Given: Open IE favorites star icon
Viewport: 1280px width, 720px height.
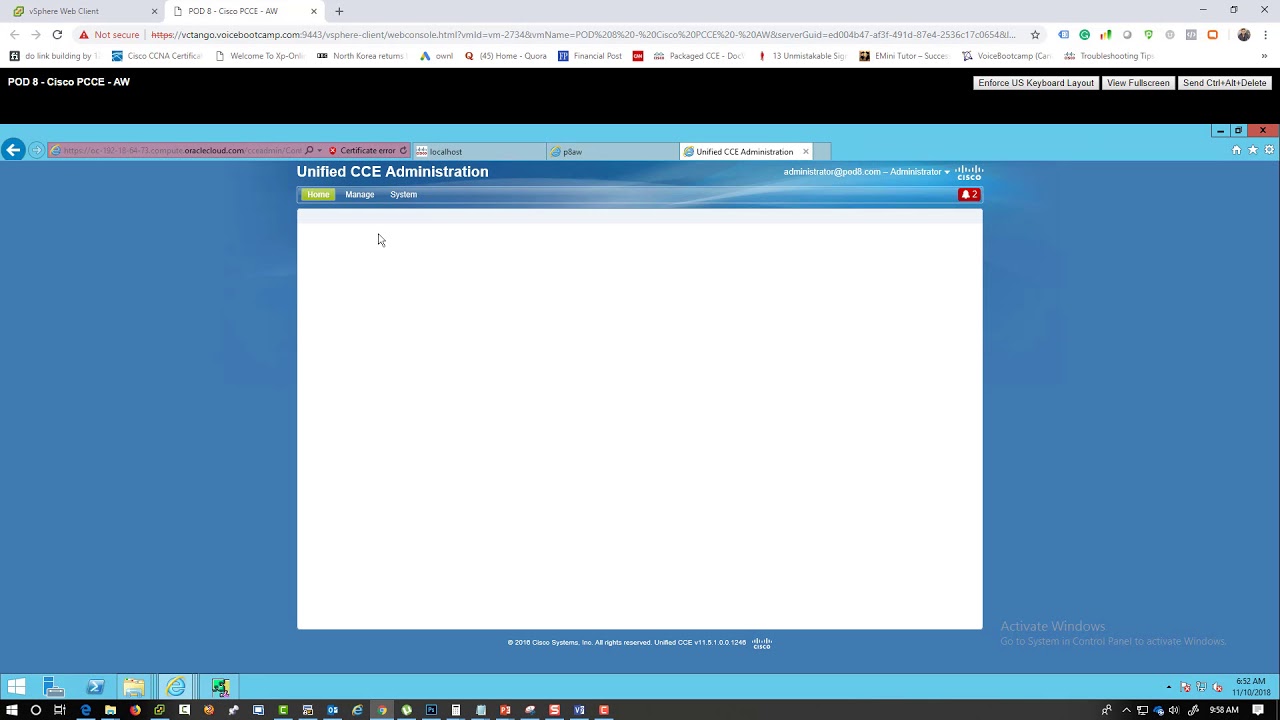Looking at the screenshot, I should (1253, 150).
